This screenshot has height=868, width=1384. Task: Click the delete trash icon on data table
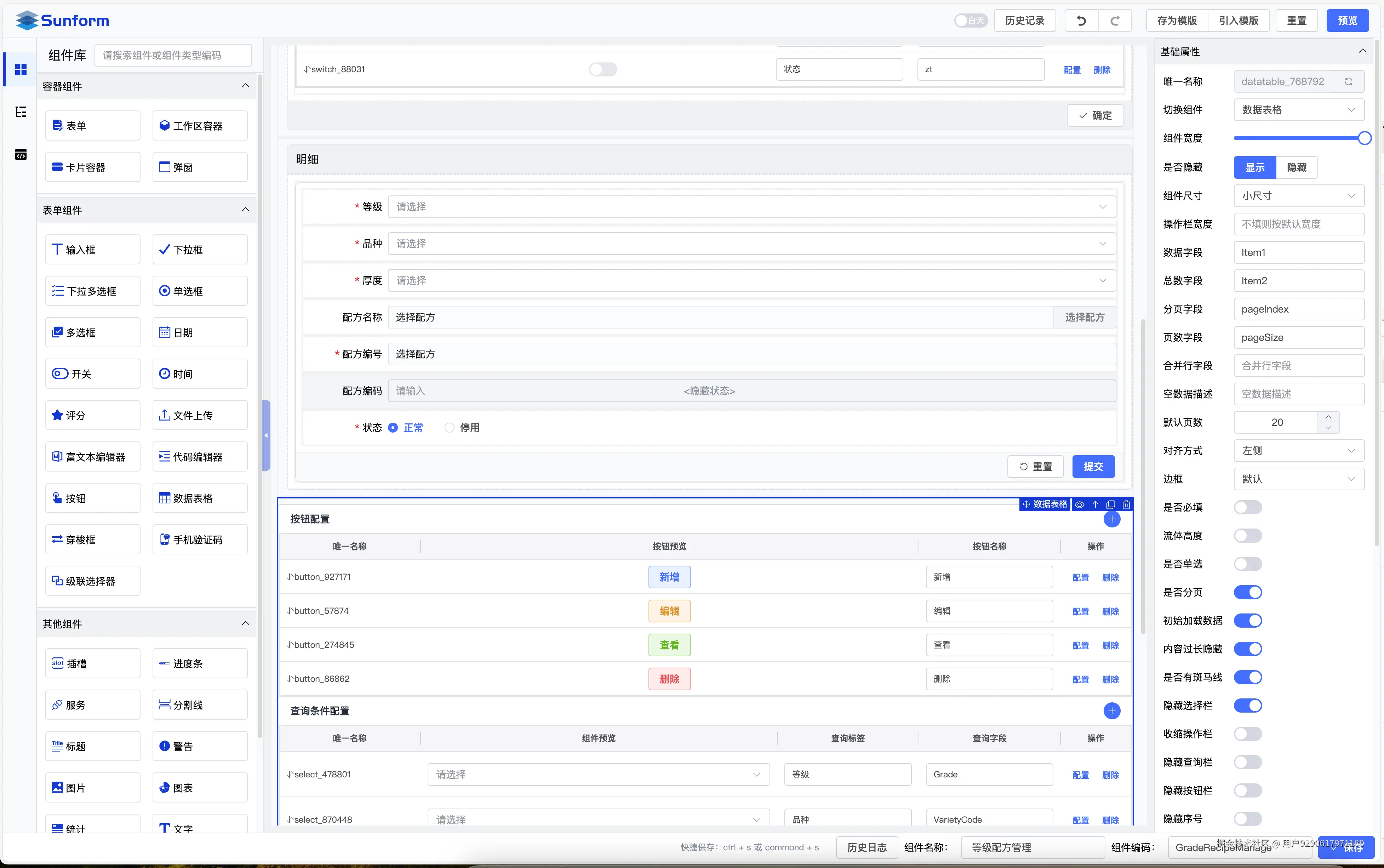[x=1126, y=504]
